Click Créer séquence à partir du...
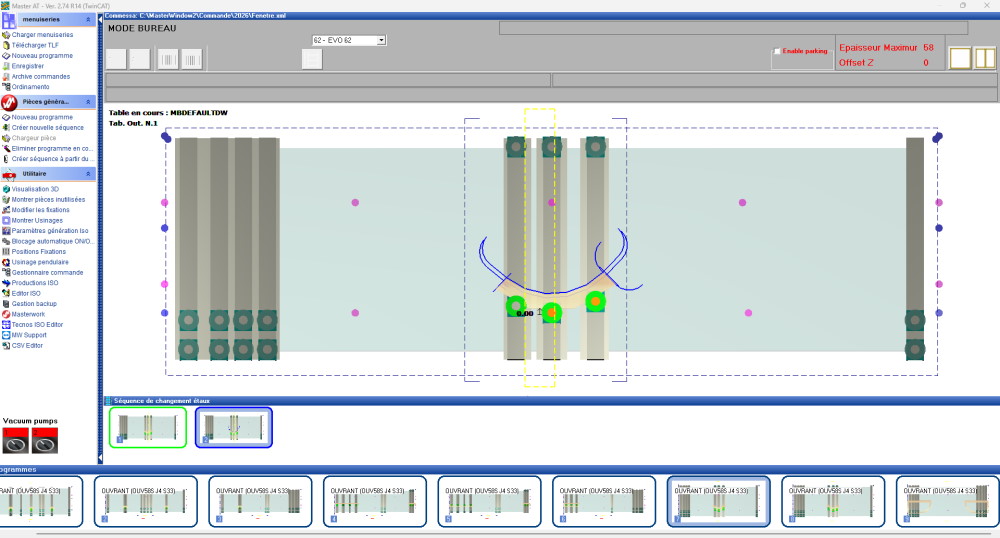The image size is (1000, 538). pos(52,159)
